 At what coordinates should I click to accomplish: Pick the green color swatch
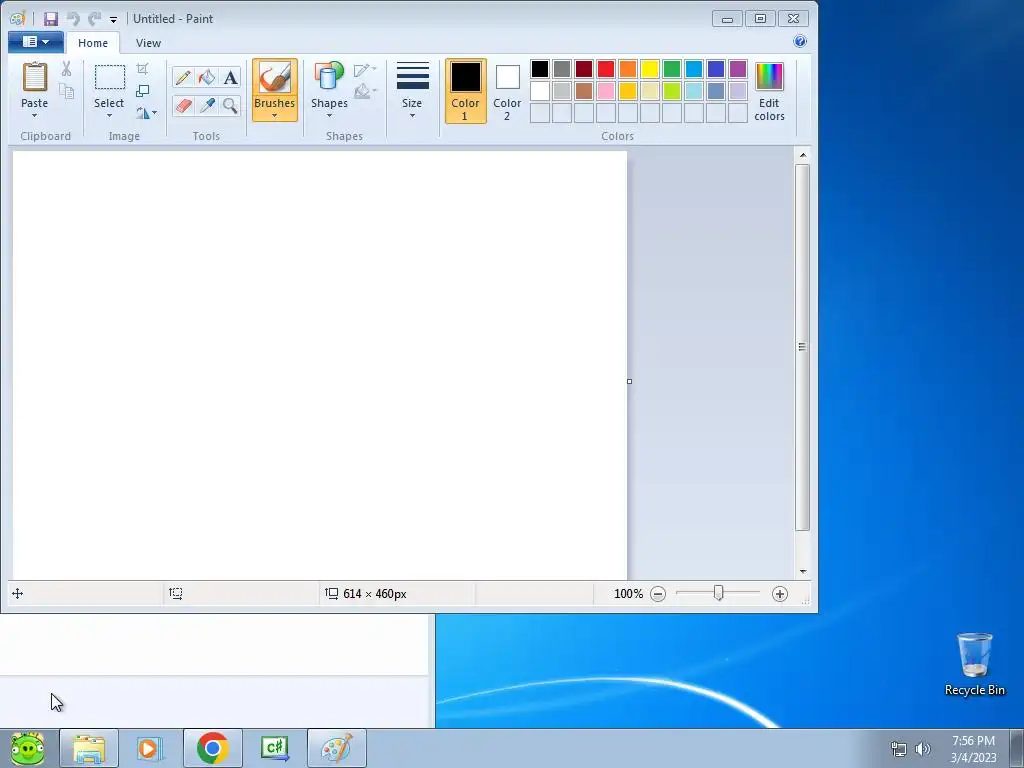(x=672, y=69)
